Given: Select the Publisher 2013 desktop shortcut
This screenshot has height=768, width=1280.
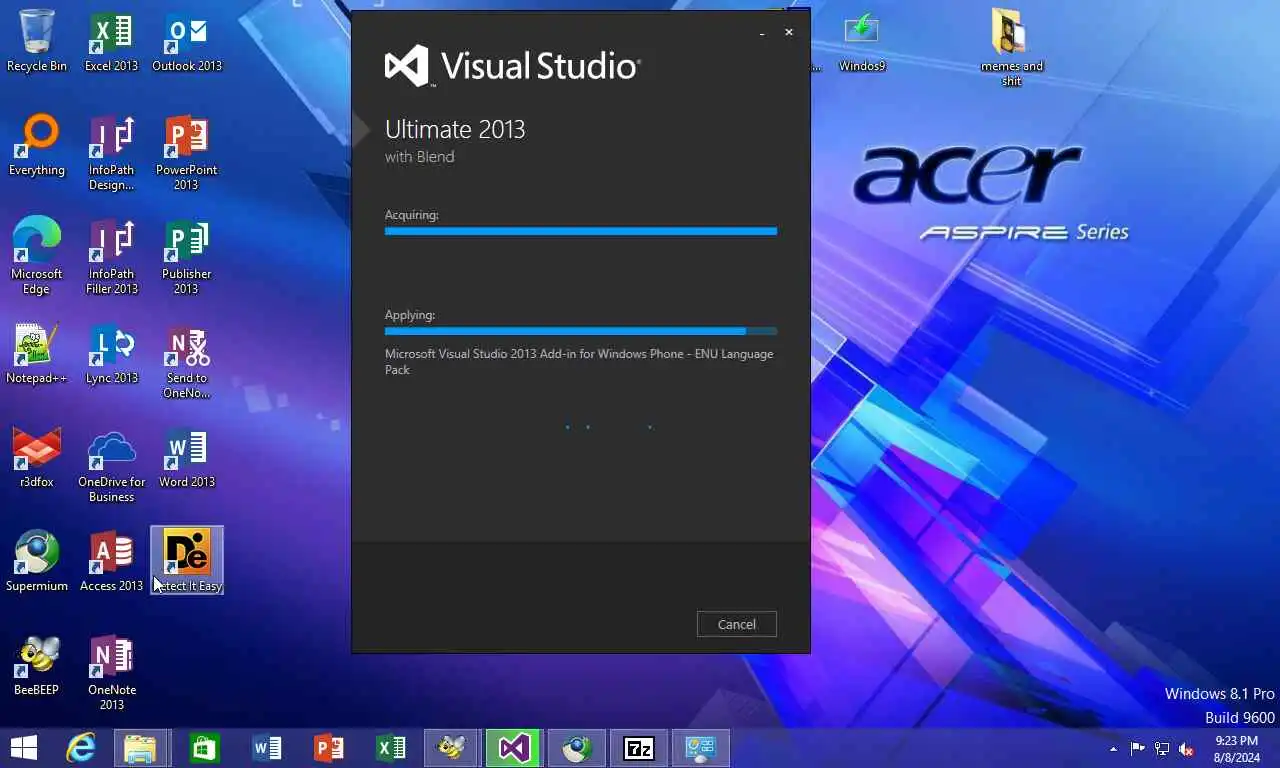Looking at the screenshot, I should 187,256.
